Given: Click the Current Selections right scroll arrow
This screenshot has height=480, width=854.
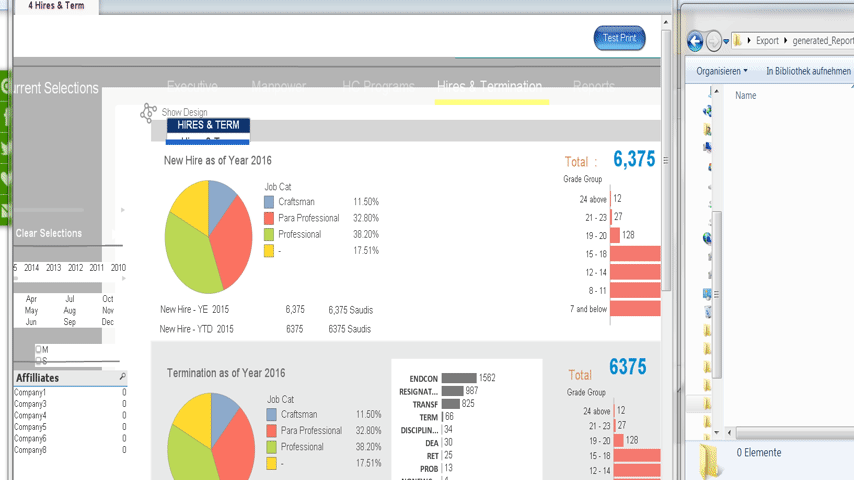Looking at the screenshot, I should tap(123, 210).
